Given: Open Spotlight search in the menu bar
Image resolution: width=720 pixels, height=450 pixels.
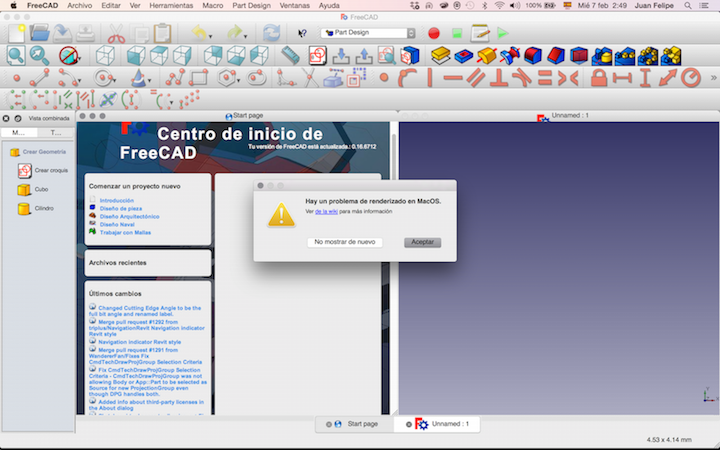Looking at the screenshot, I should click(x=688, y=6).
